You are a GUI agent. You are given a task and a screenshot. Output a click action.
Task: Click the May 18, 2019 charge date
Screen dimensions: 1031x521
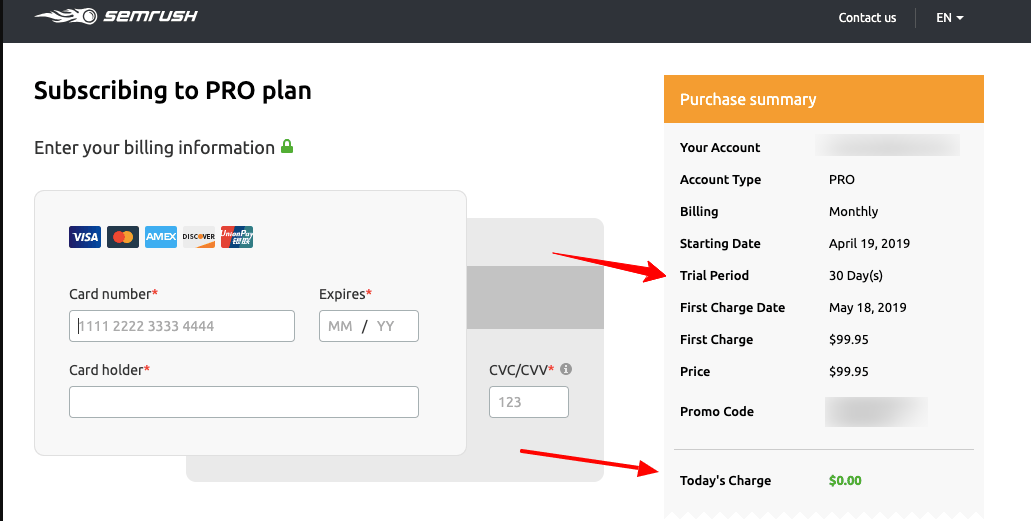[x=867, y=308]
